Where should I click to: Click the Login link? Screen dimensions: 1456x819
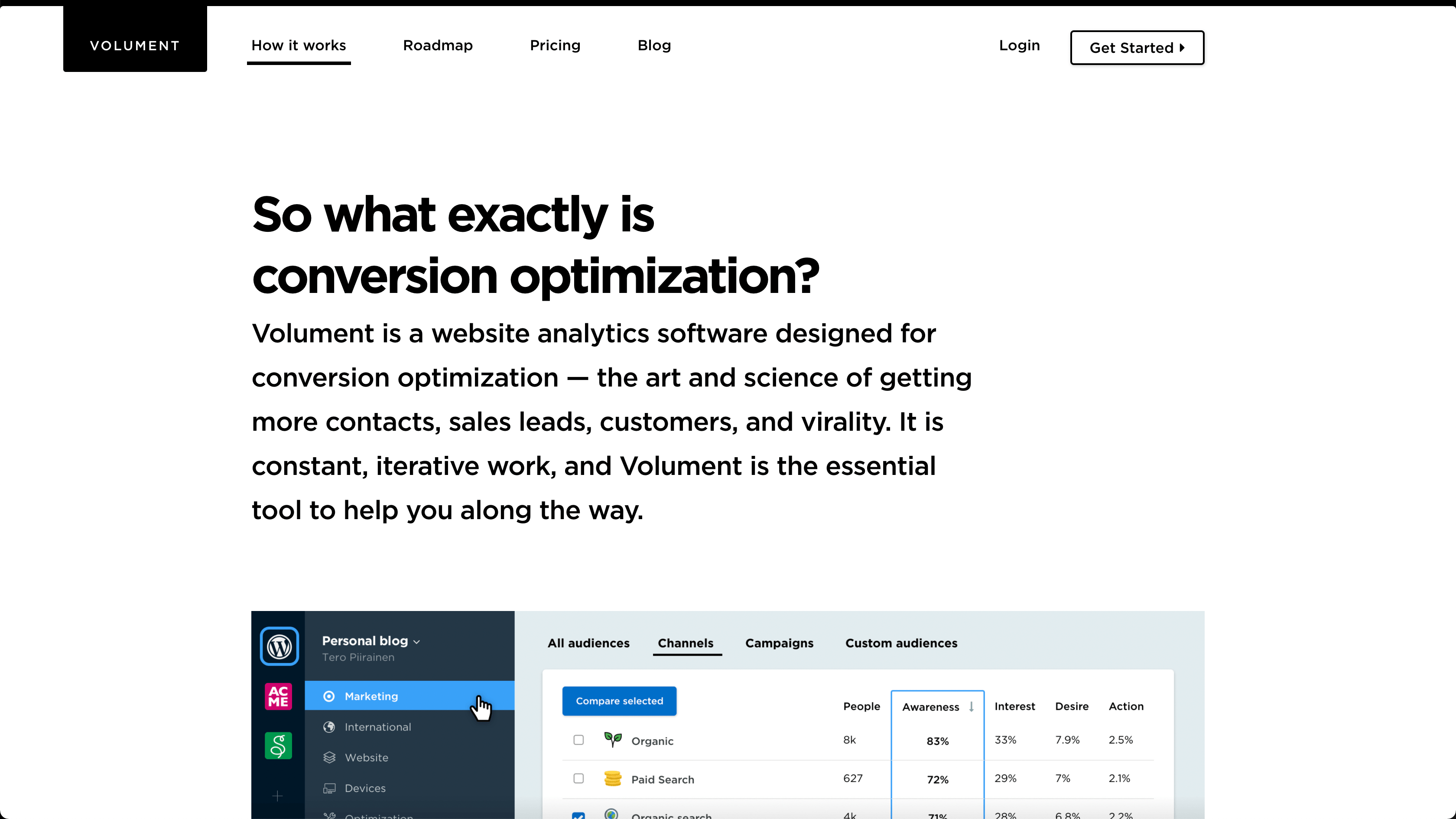[x=1019, y=45]
